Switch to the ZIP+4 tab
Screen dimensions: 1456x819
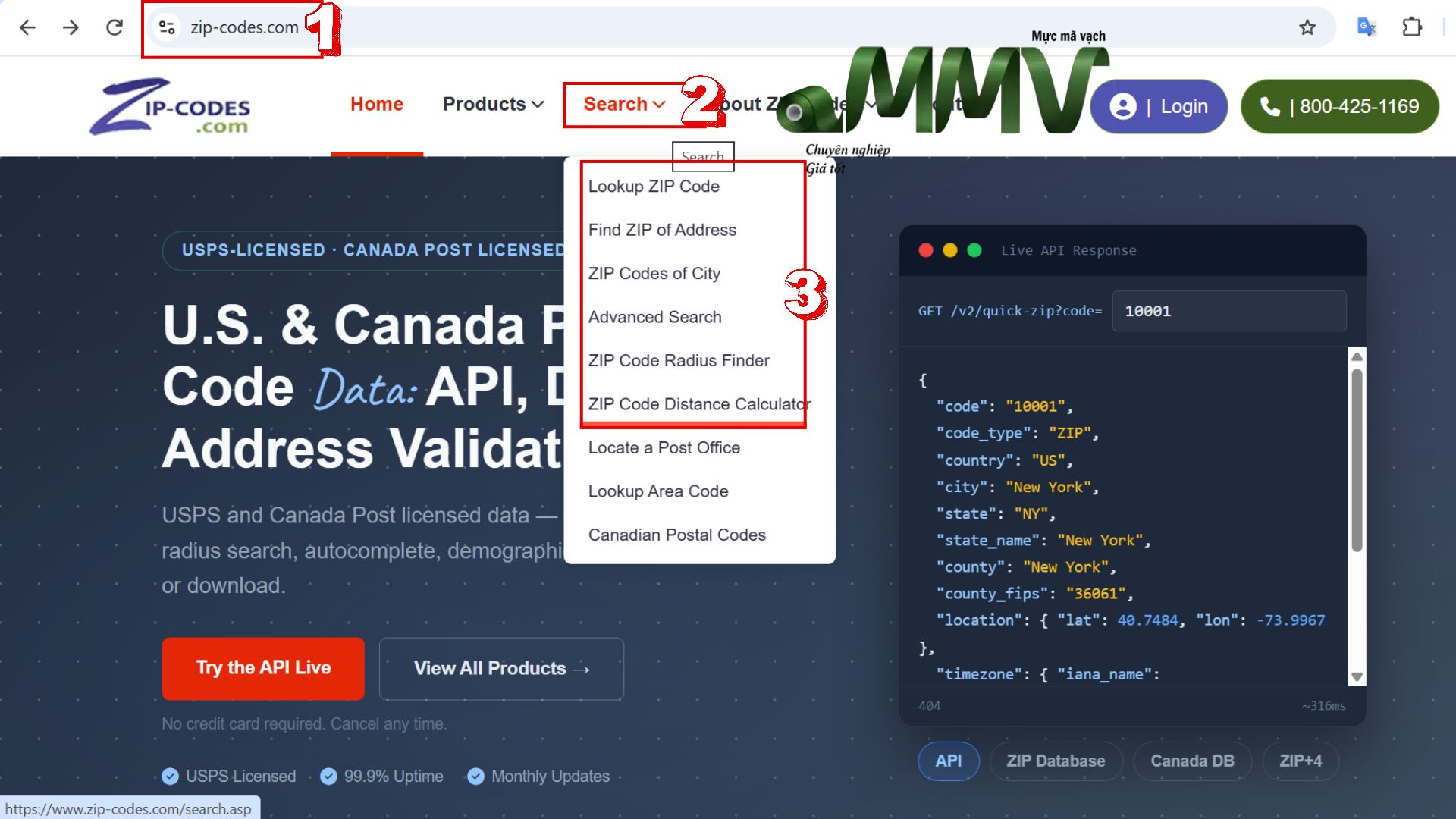point(1301,761)
